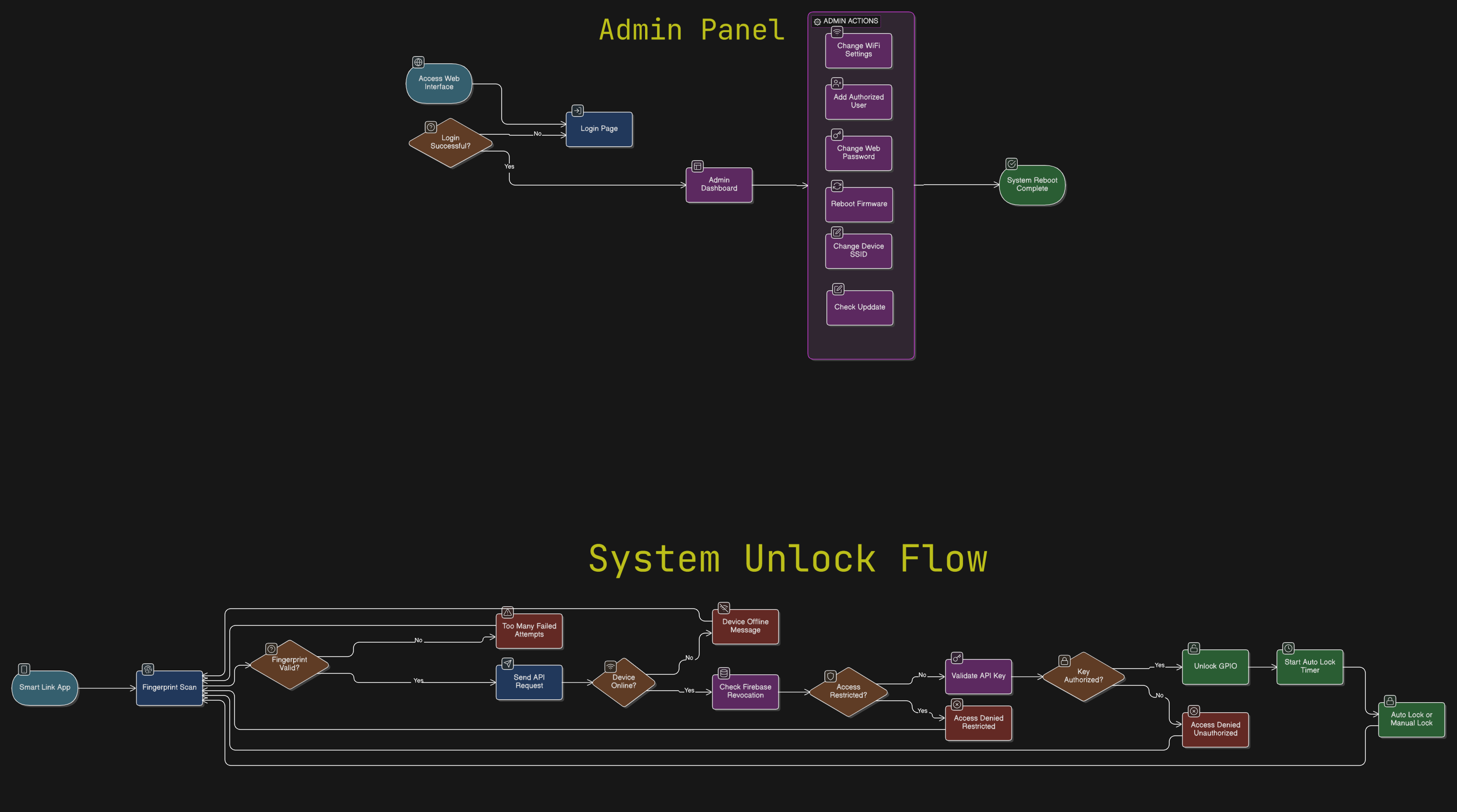Viewport: 1457px width, 812px height.
Task: Click the key icon above Validate API Key
Action: (x=957, y=658)
